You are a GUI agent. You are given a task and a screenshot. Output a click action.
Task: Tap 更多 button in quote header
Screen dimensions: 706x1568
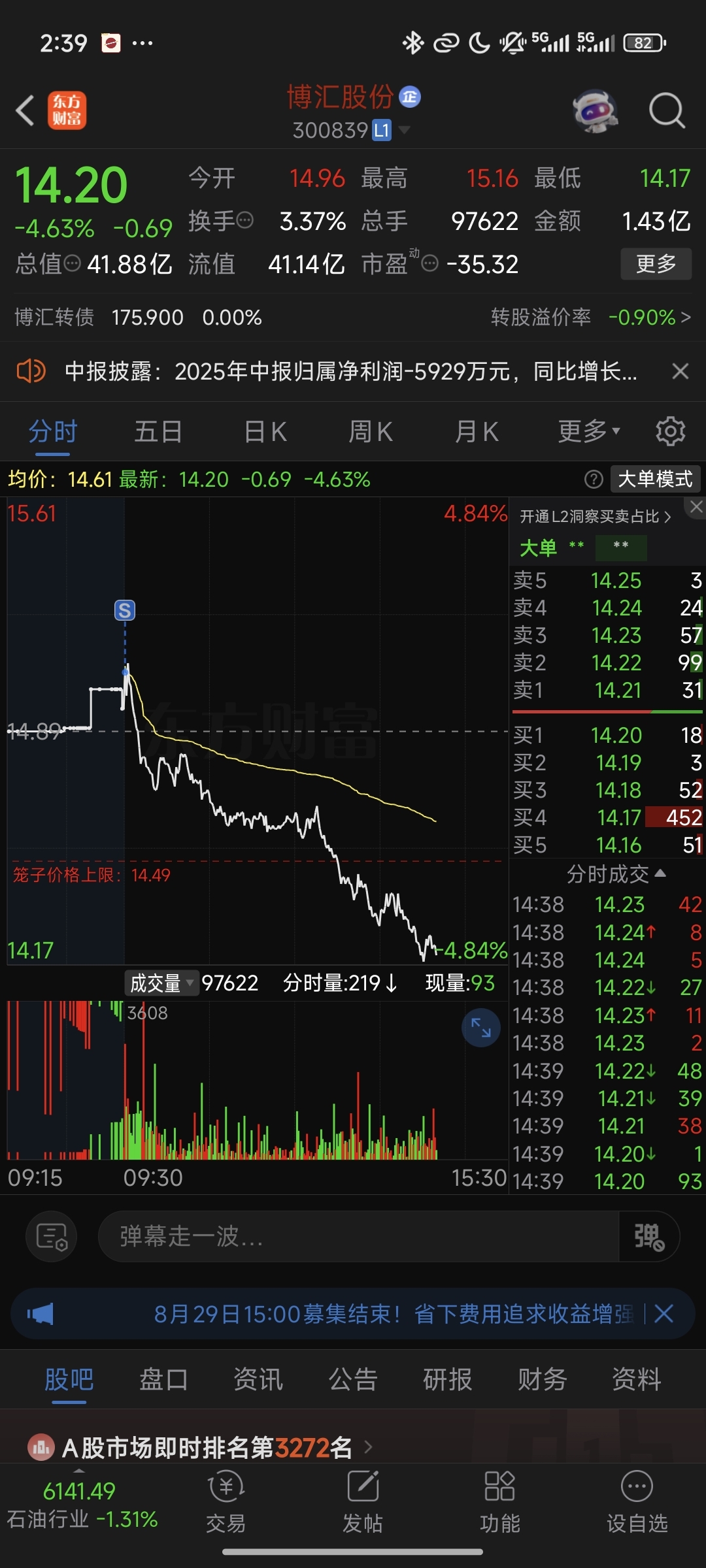coord(656,264)
